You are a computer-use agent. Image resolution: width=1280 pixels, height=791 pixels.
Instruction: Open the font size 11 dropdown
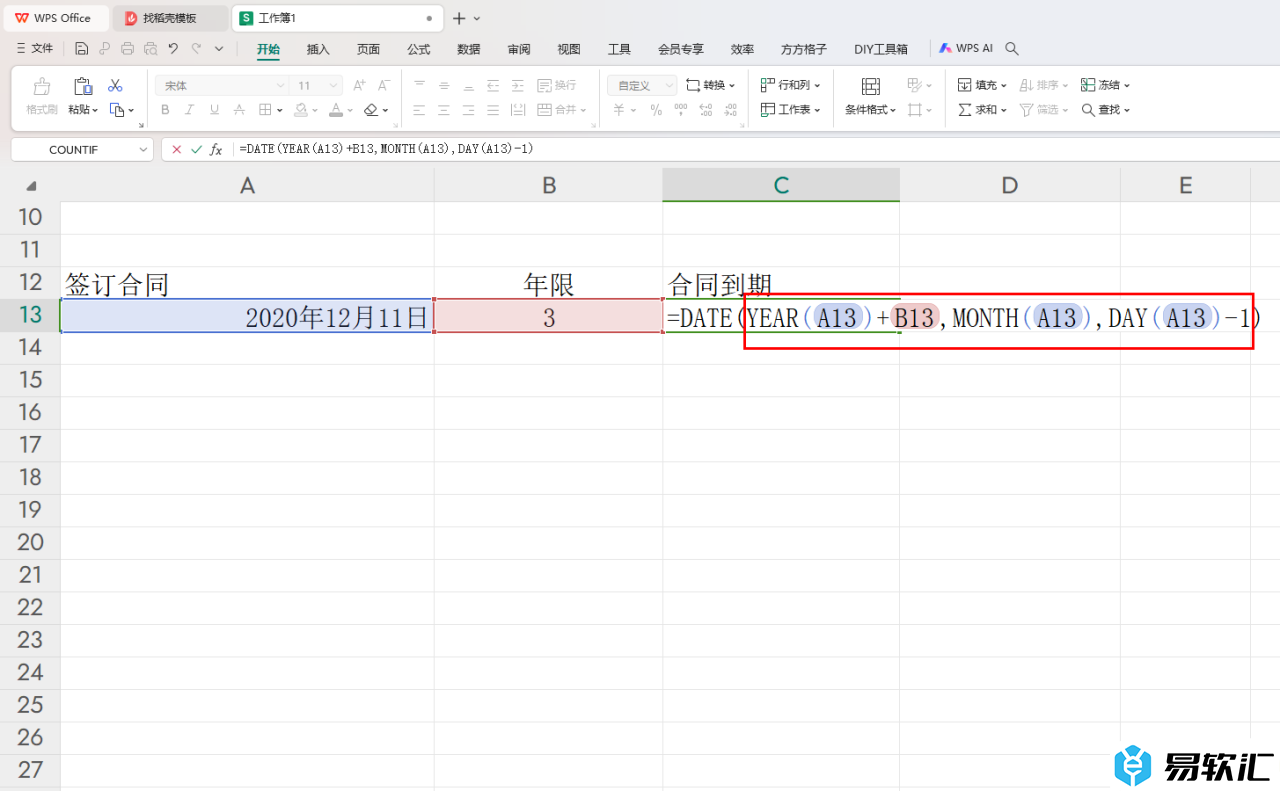pyautogui.click(x=334, y=86)
